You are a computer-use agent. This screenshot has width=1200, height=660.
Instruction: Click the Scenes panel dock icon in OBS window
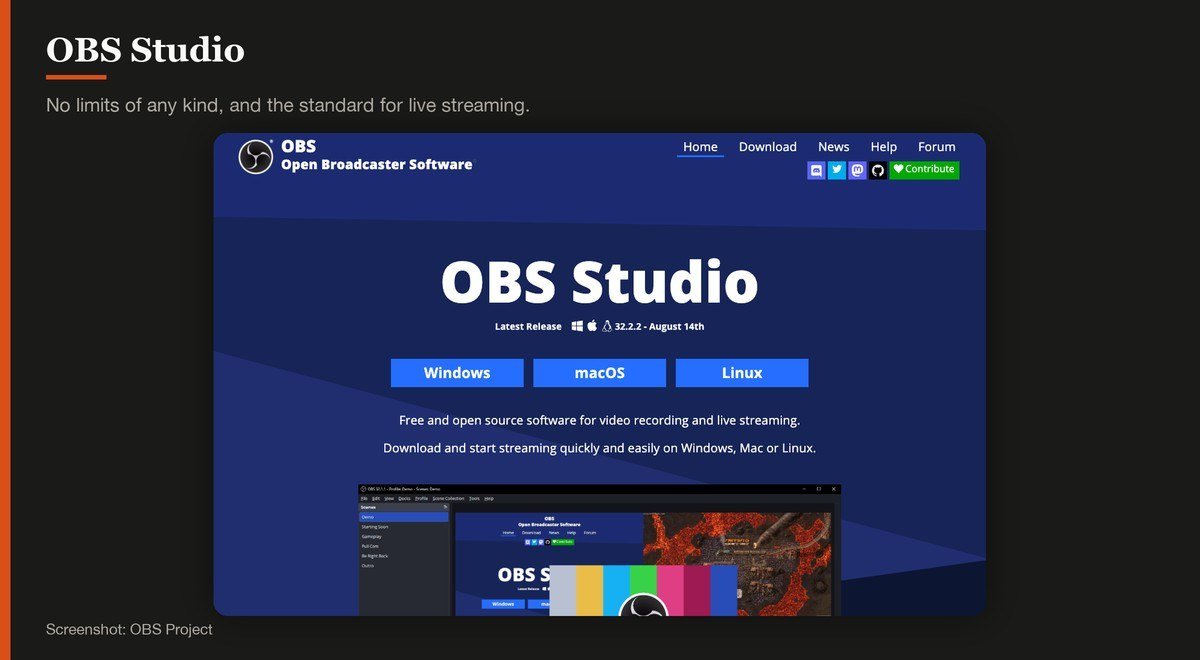point(445,507)
